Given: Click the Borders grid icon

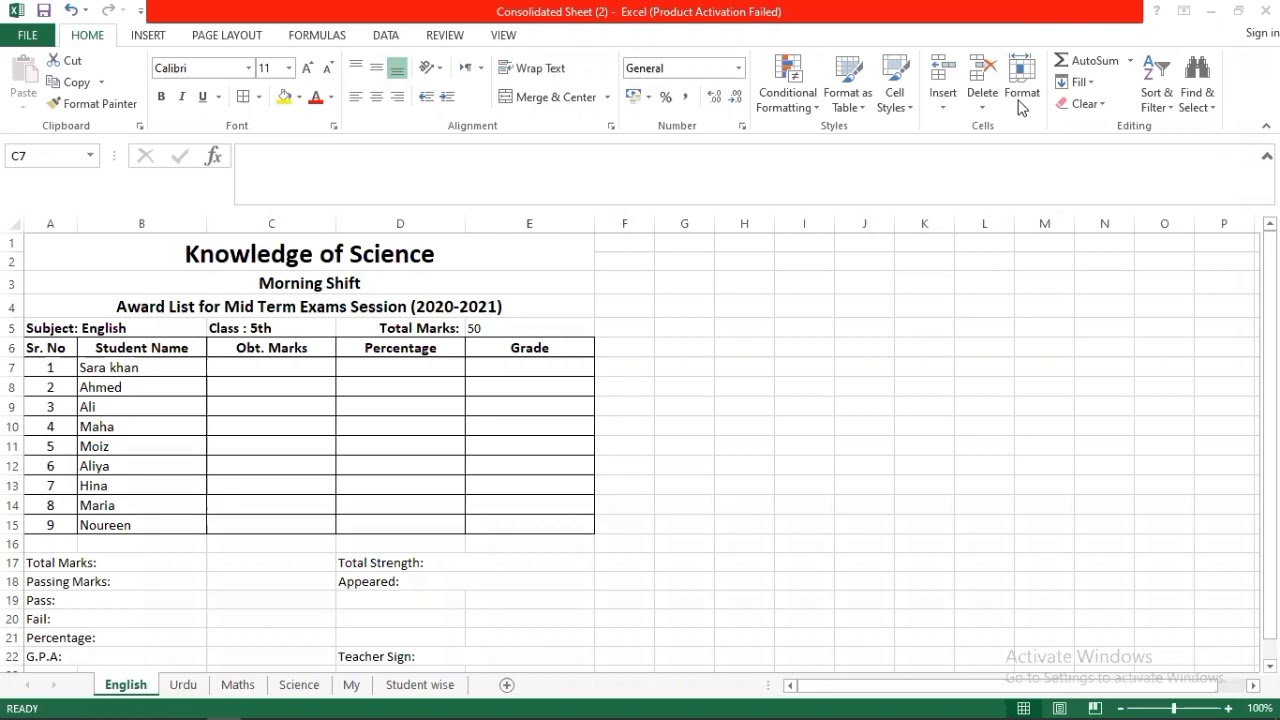Looking at the screenshot, I should [243, 97].
